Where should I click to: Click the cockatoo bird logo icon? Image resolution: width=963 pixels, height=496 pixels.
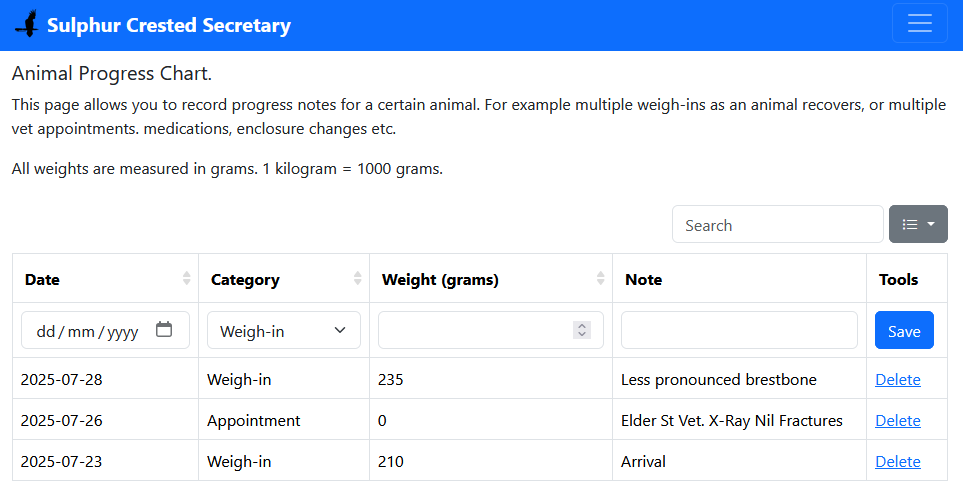(27, 24)
